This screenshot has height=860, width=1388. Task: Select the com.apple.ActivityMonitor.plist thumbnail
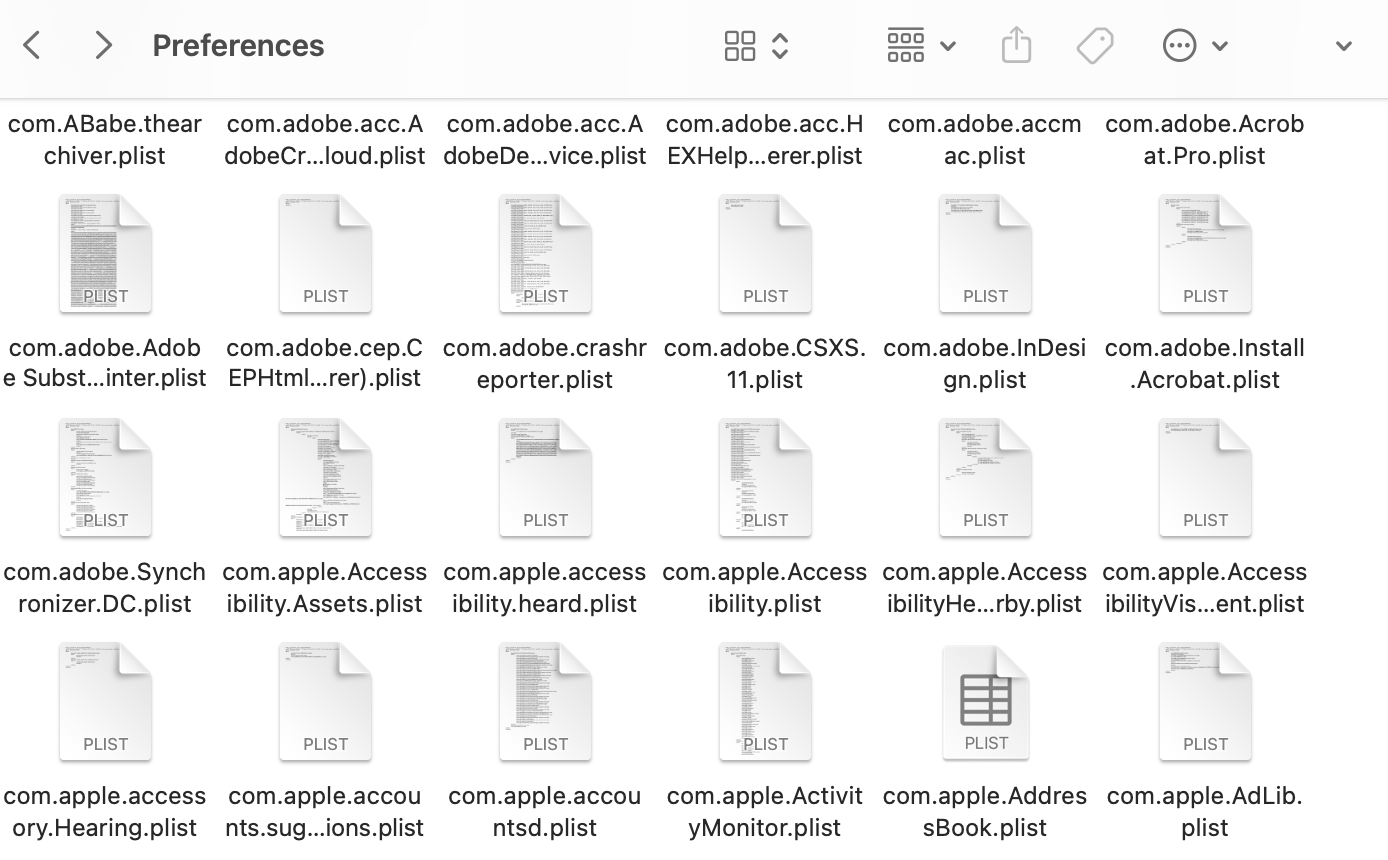[x=765, y=700]
